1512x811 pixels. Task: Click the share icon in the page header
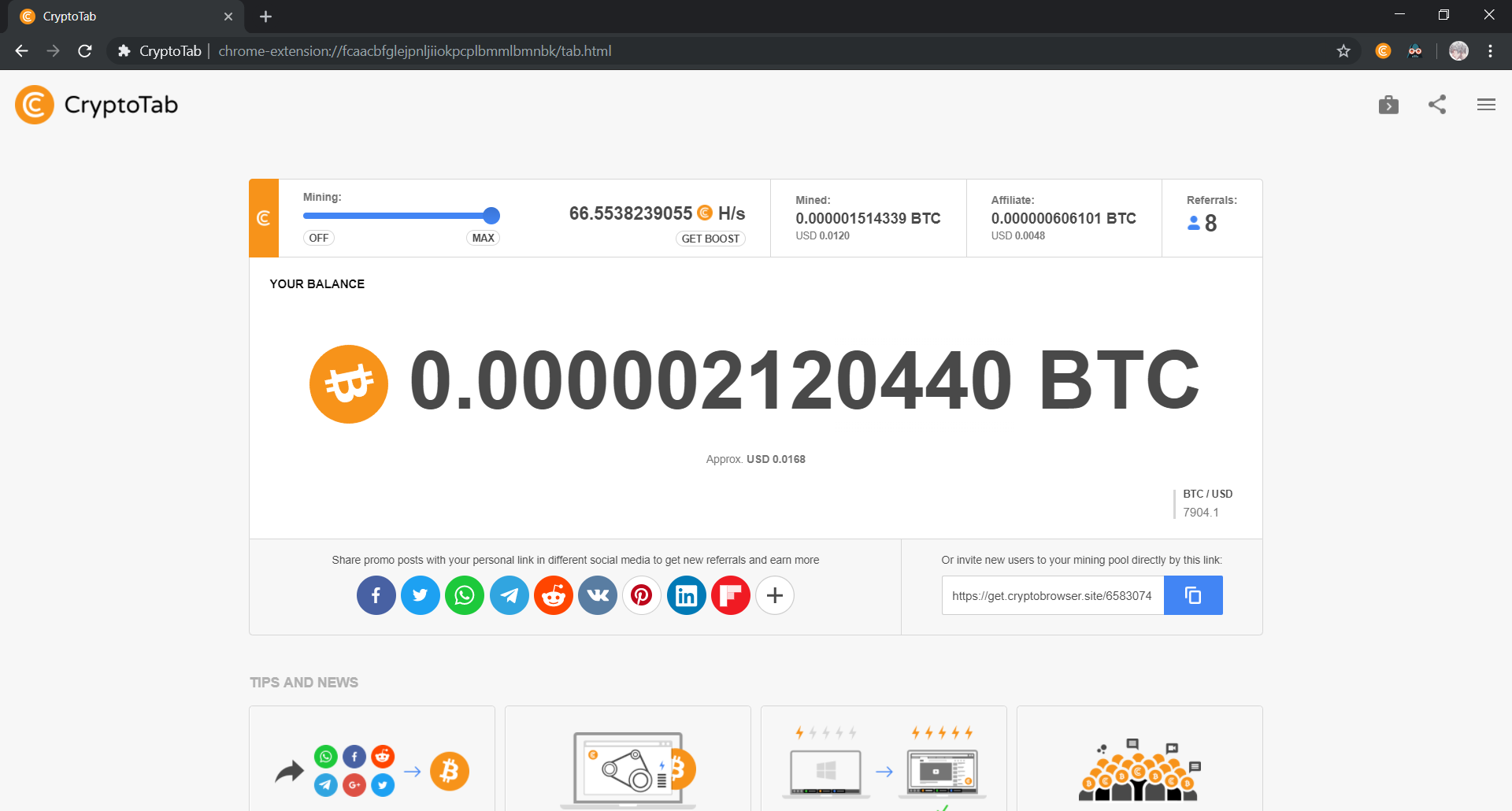(x=1437, y=105)
